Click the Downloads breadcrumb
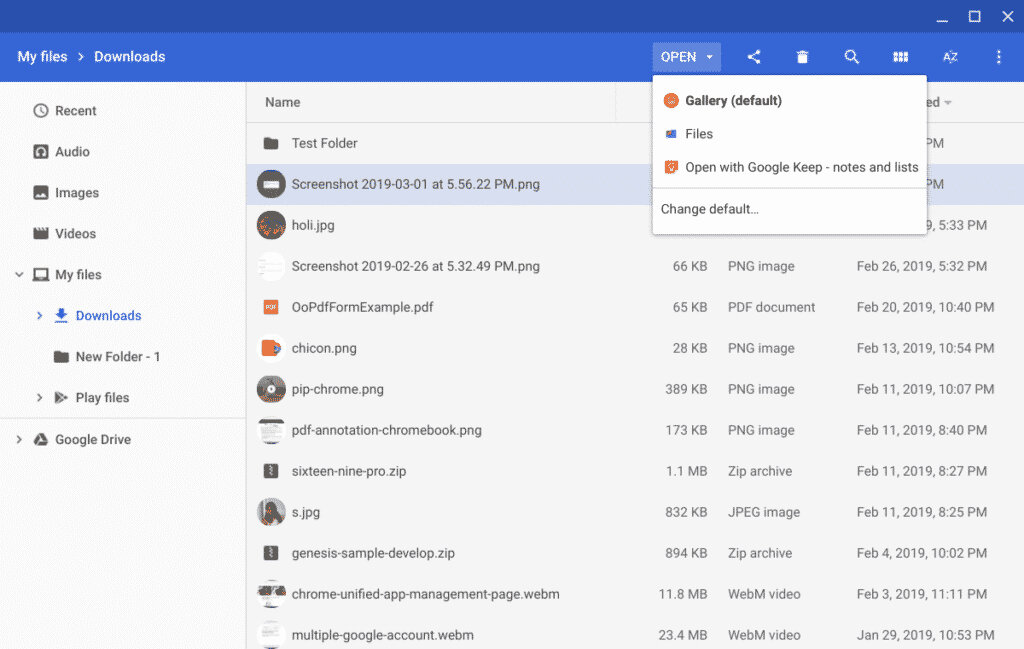Screen dimensions: 1024x649 click(x=129, y=57)
